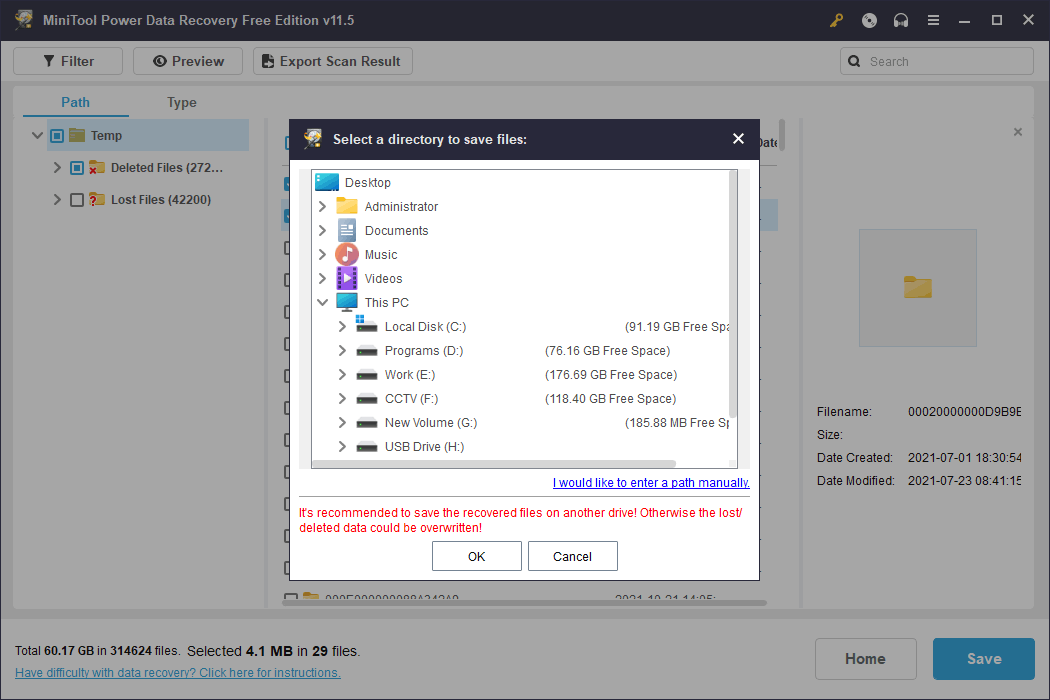This screenshot has height=700, width=1050.
Task: Toggle the Deleted Files checkbox
Action: (x=77, y=167)
